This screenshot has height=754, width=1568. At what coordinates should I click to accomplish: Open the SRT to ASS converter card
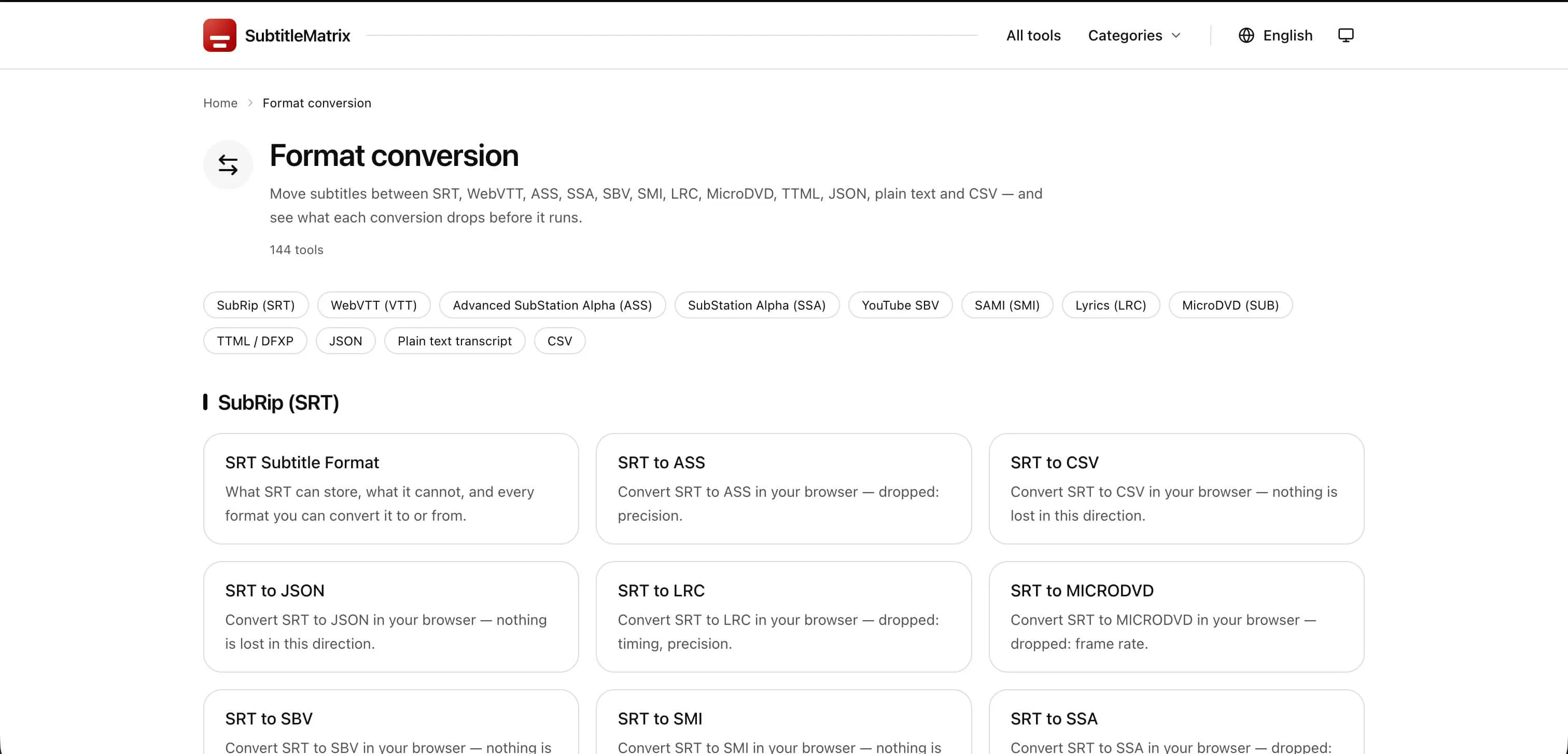783,488
